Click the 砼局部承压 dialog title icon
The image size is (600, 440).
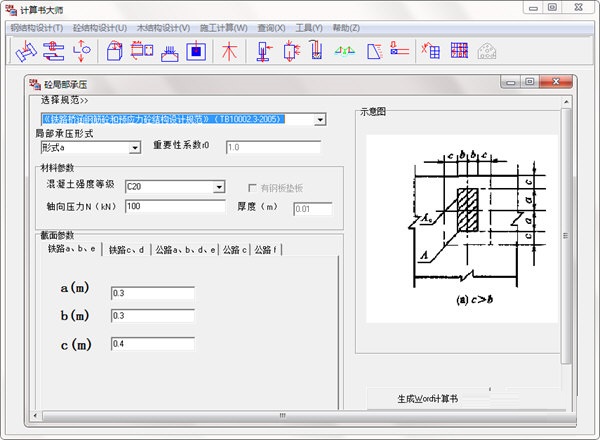[x=35, y=84]
